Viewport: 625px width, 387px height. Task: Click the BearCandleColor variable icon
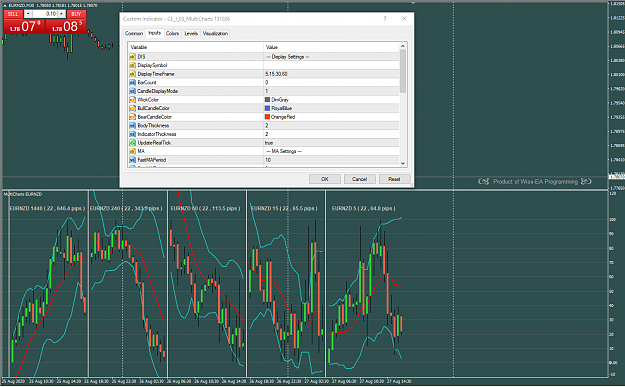click(132, 117)
